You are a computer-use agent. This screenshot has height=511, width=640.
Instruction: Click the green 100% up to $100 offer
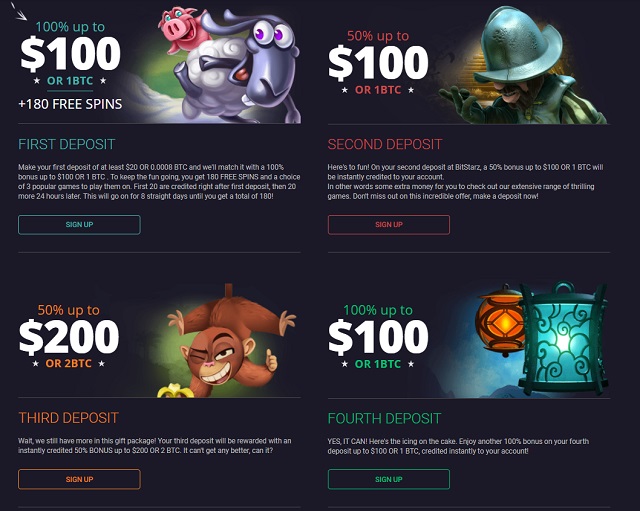click(378, 336)
